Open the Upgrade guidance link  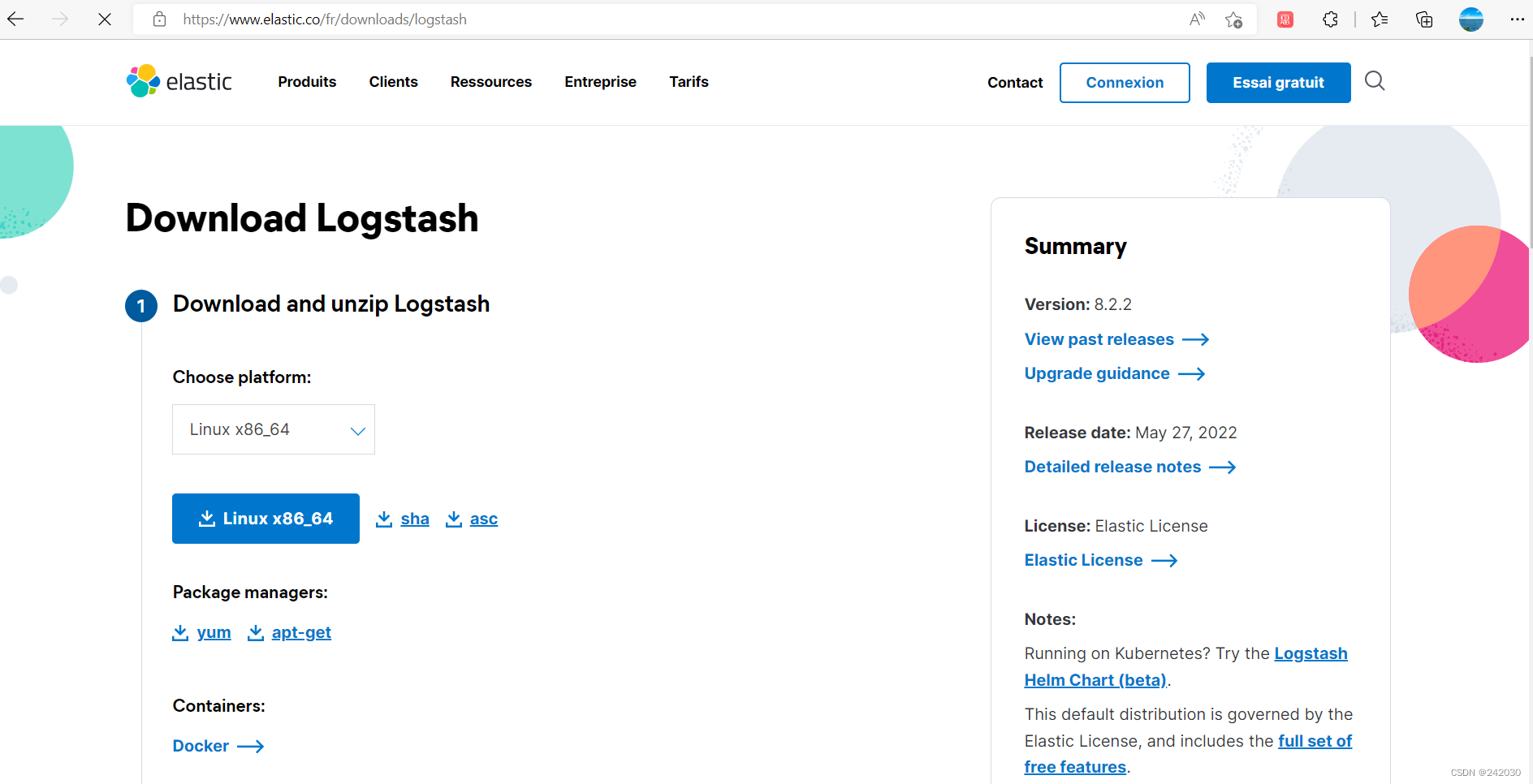pyautogui.click(x=1097, y=373)
